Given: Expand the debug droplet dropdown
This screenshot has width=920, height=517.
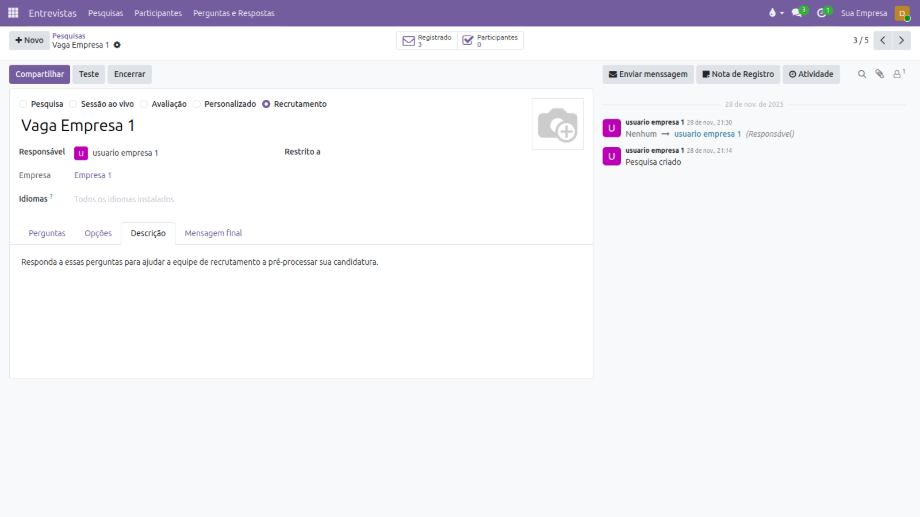Looking at the screenshot, I should click(x=775, y=13).
